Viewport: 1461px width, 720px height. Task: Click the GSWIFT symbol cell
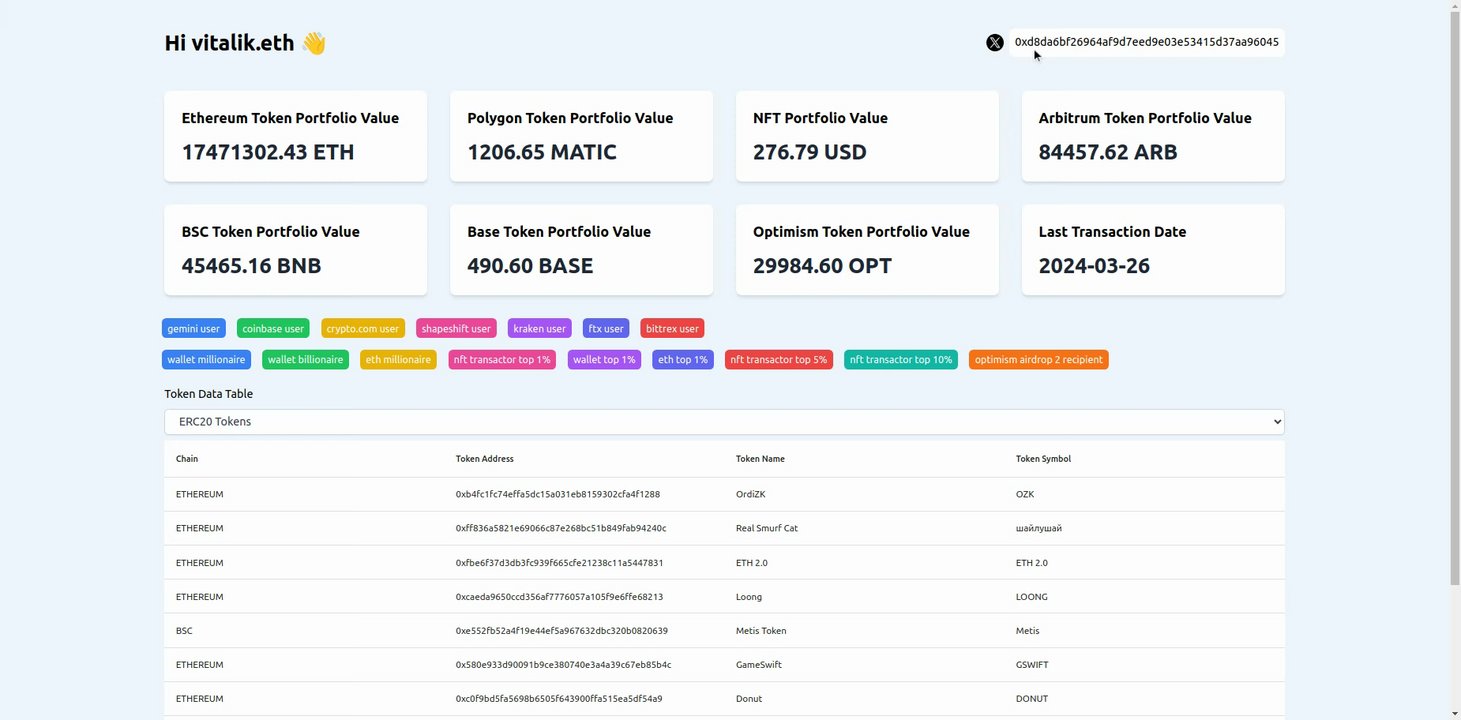(1032, 665)
